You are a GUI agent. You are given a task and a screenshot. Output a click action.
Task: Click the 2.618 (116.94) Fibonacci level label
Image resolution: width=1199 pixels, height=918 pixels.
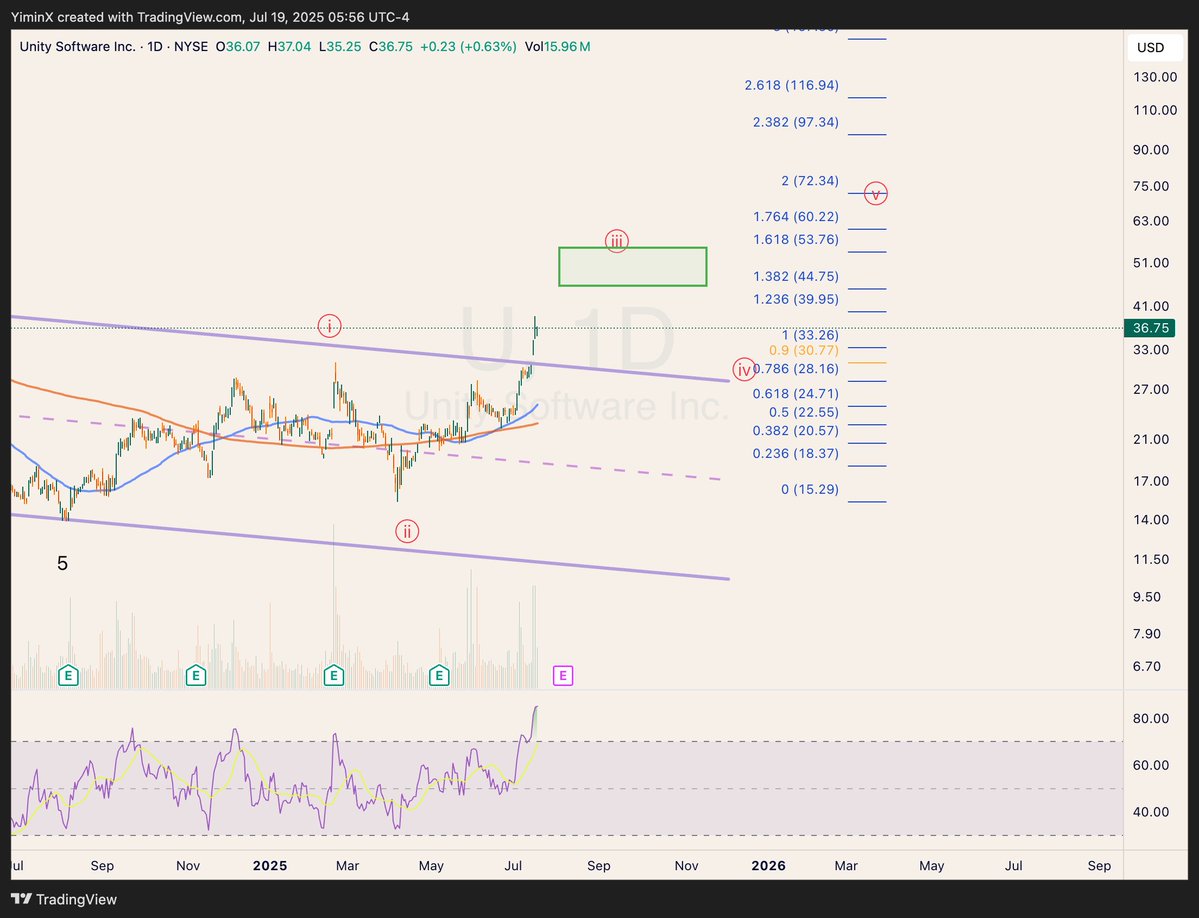point(791,85)
